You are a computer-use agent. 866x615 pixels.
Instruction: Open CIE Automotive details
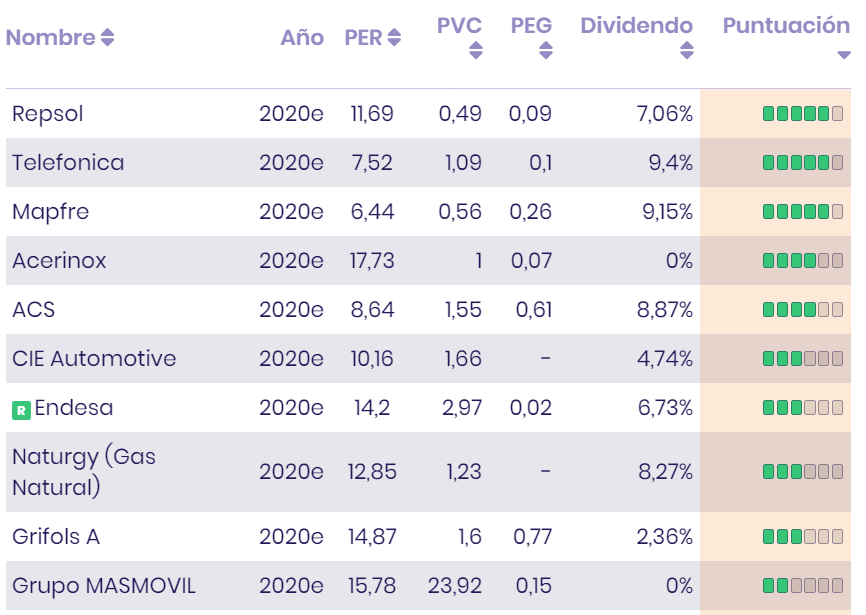(x=94, y=359)
